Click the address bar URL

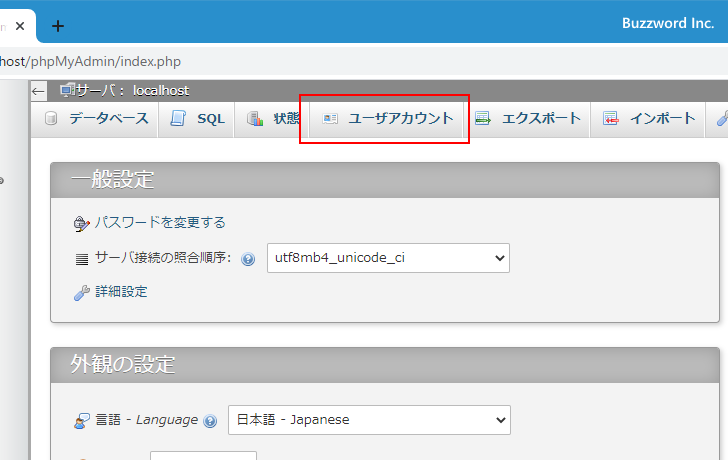point(91,61)
